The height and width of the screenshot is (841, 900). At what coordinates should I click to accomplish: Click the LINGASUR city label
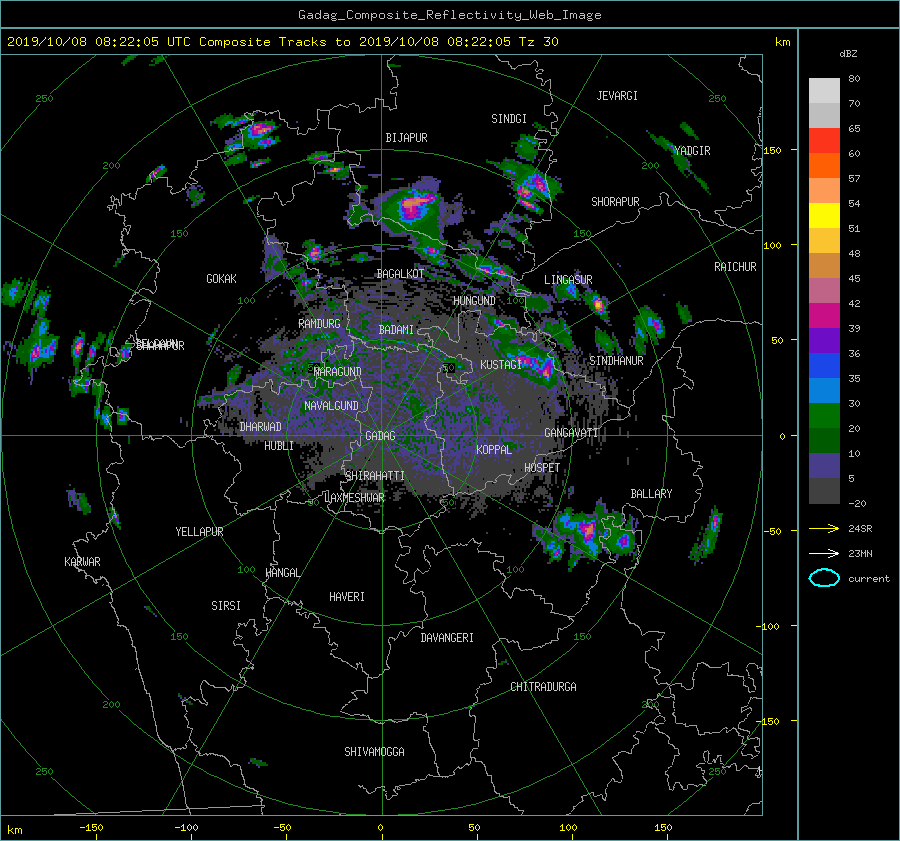(568, 280)
